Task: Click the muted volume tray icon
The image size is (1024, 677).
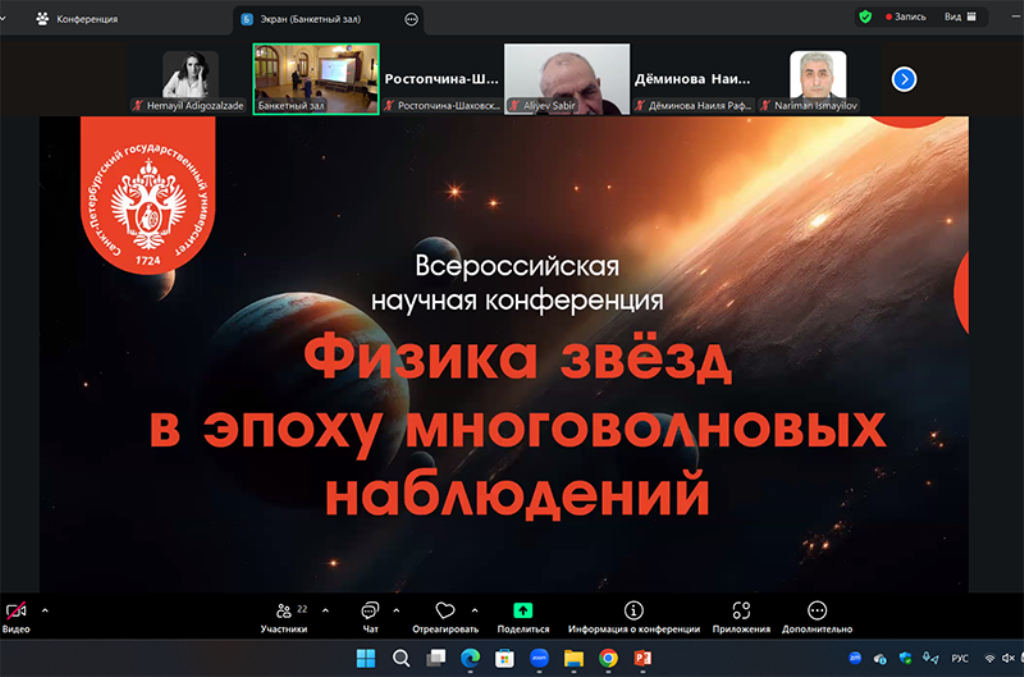Action: pos(1008,658)
